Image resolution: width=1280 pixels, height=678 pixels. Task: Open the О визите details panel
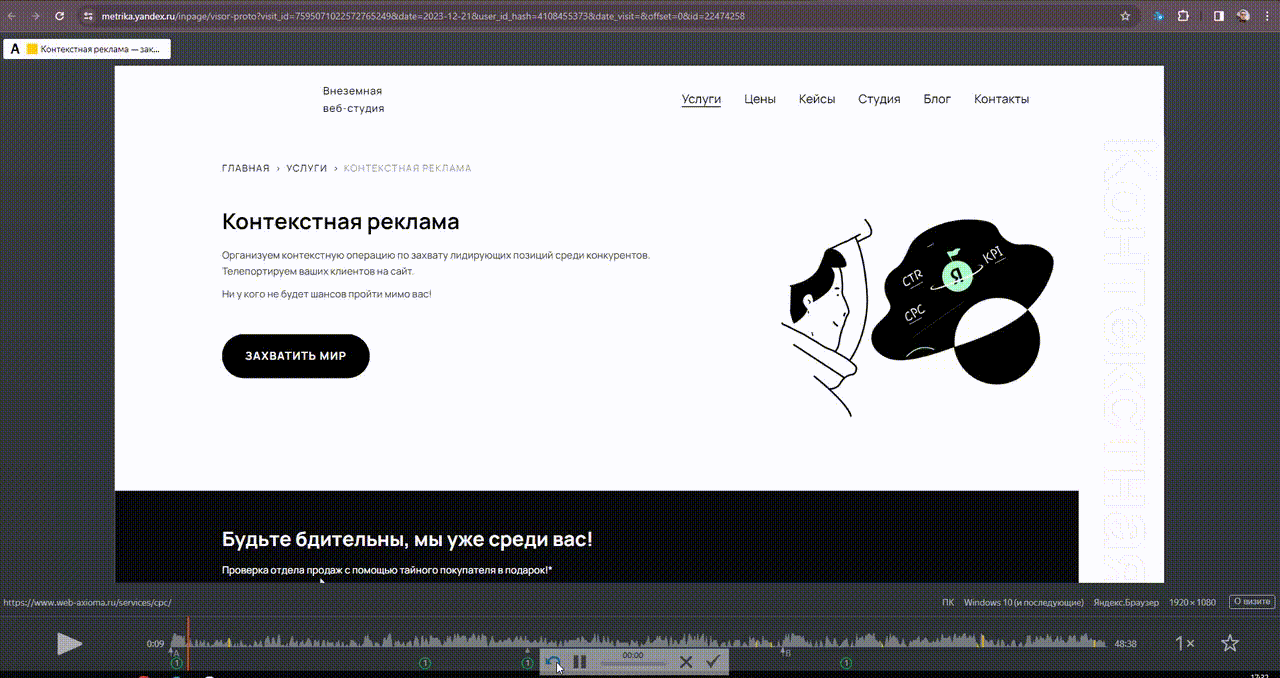[1250, 601]
